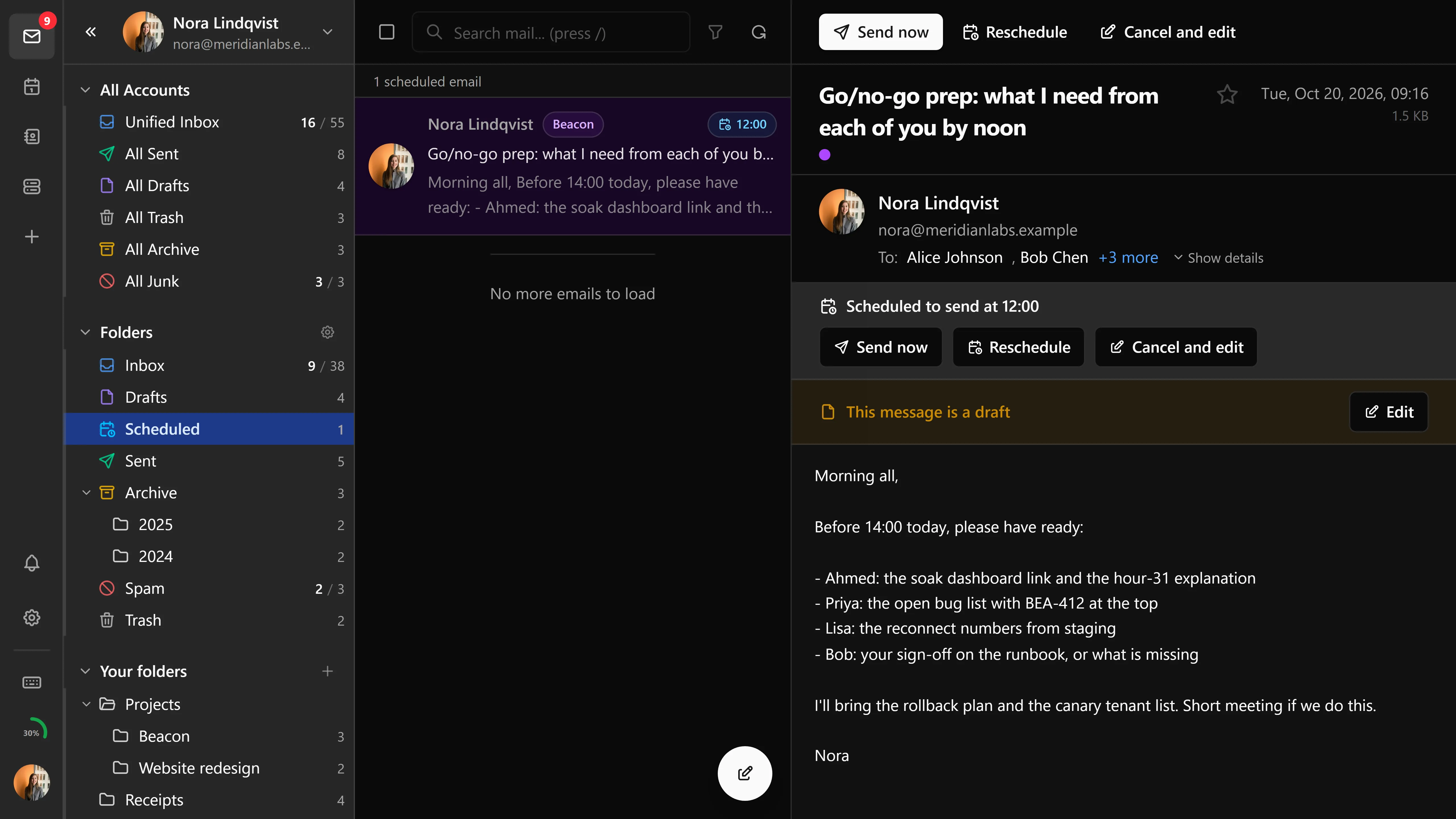Open the Contacts icon in left rail
The height and width of the screenshot is (819, 1456).
[x=32, y=136]
